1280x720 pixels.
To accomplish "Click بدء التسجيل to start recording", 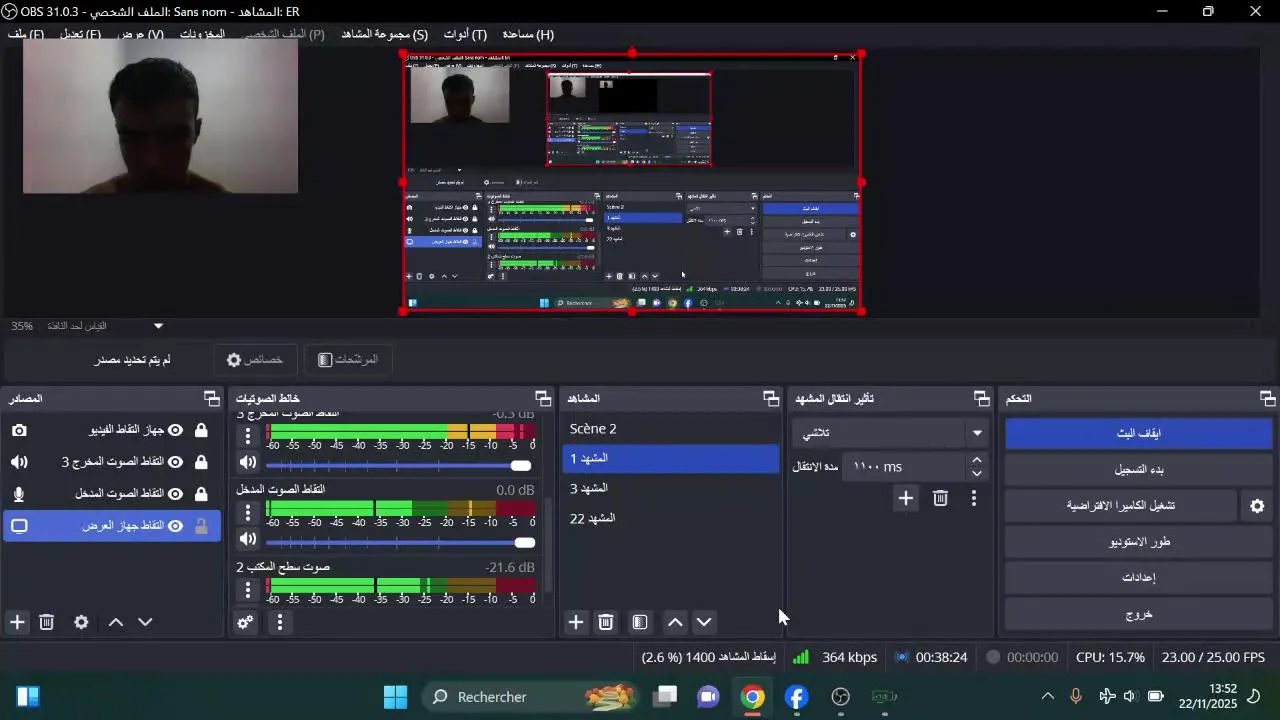I will (x=1138, y=469).
